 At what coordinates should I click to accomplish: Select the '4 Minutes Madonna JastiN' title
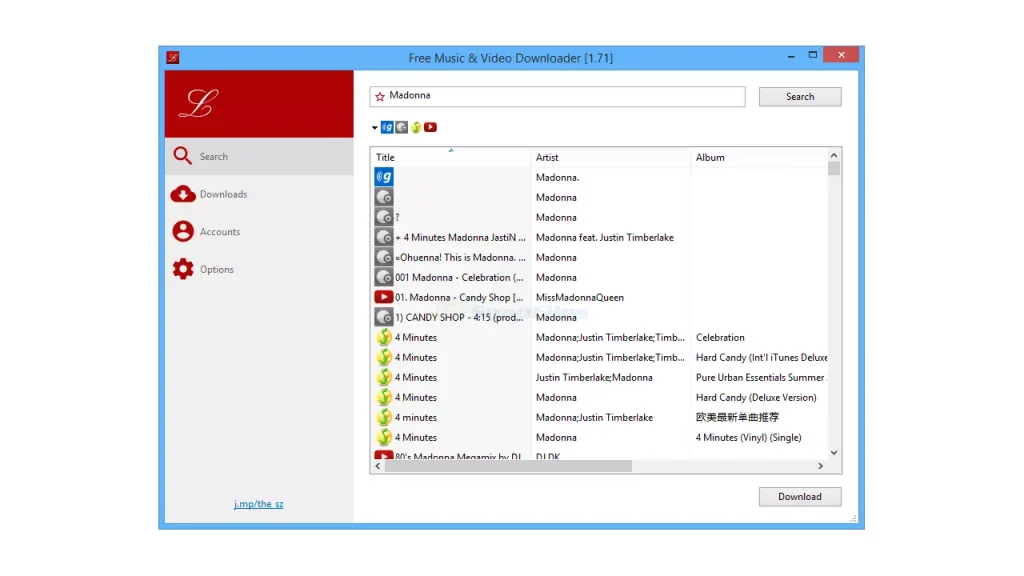click(460, 238)
